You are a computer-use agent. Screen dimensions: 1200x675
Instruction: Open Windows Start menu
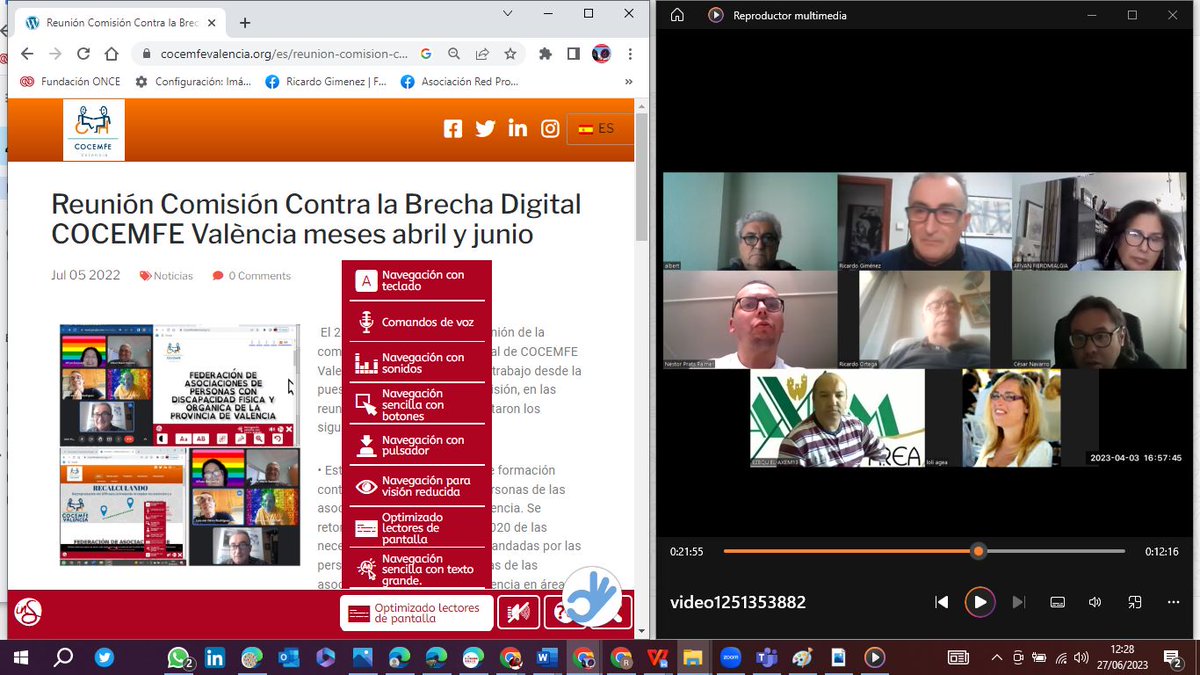pos(22,657)
